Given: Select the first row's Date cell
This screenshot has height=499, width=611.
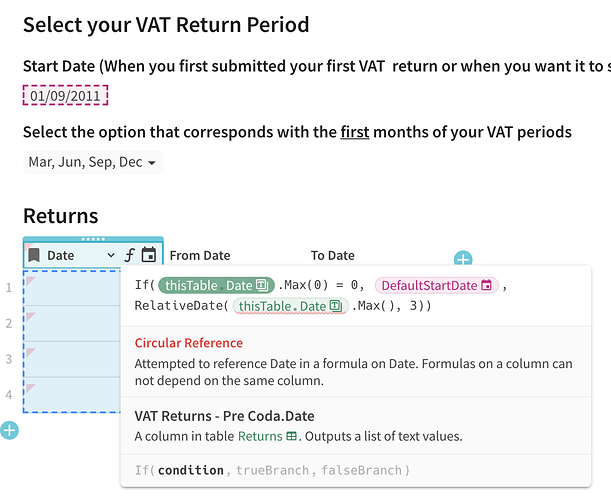Looking at the screenshot, I should 70,288.
